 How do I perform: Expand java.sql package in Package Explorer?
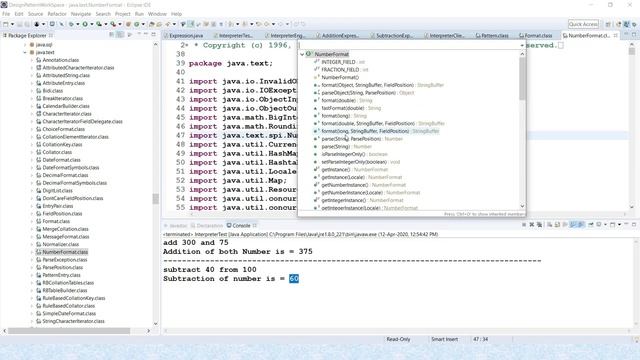(x=25, y=44)
